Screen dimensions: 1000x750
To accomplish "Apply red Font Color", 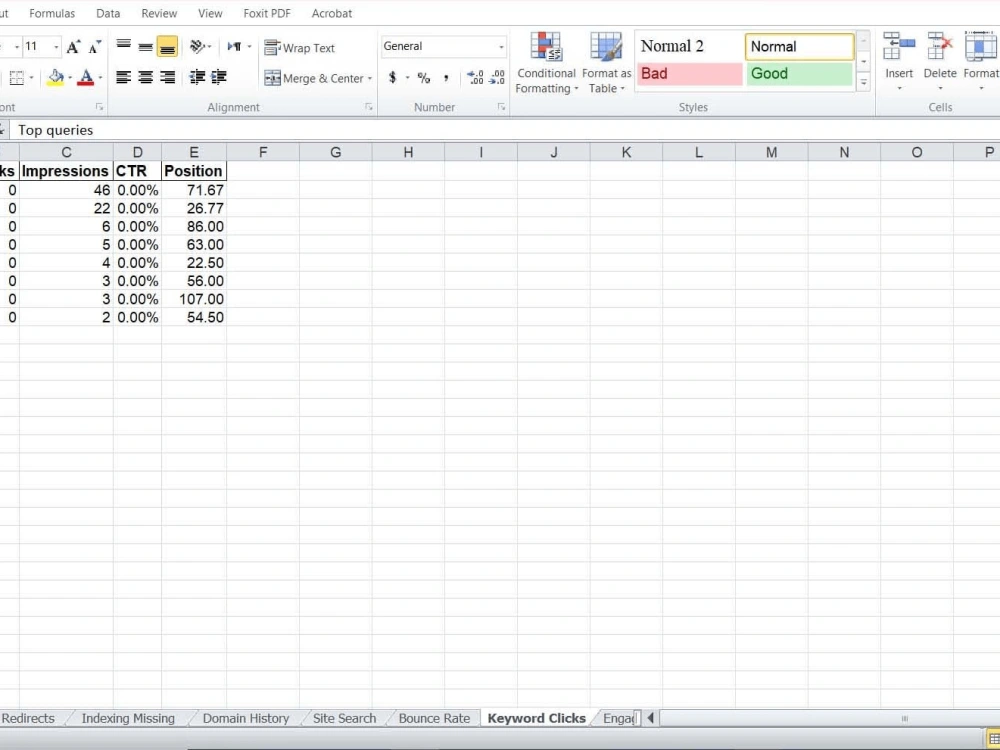I will tap(85, 78).
